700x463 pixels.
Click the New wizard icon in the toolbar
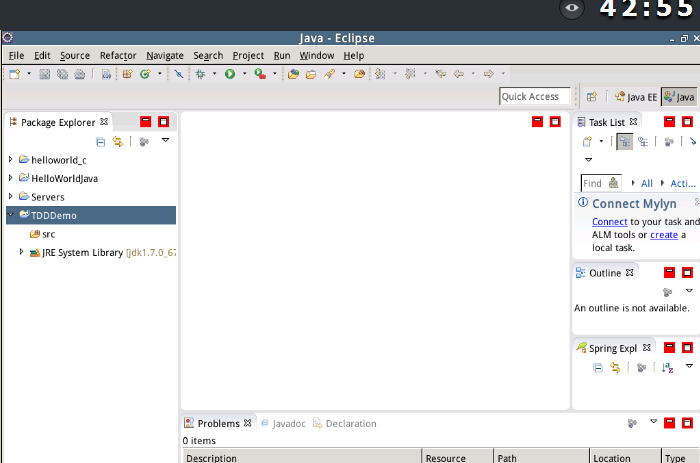(15, 74)
